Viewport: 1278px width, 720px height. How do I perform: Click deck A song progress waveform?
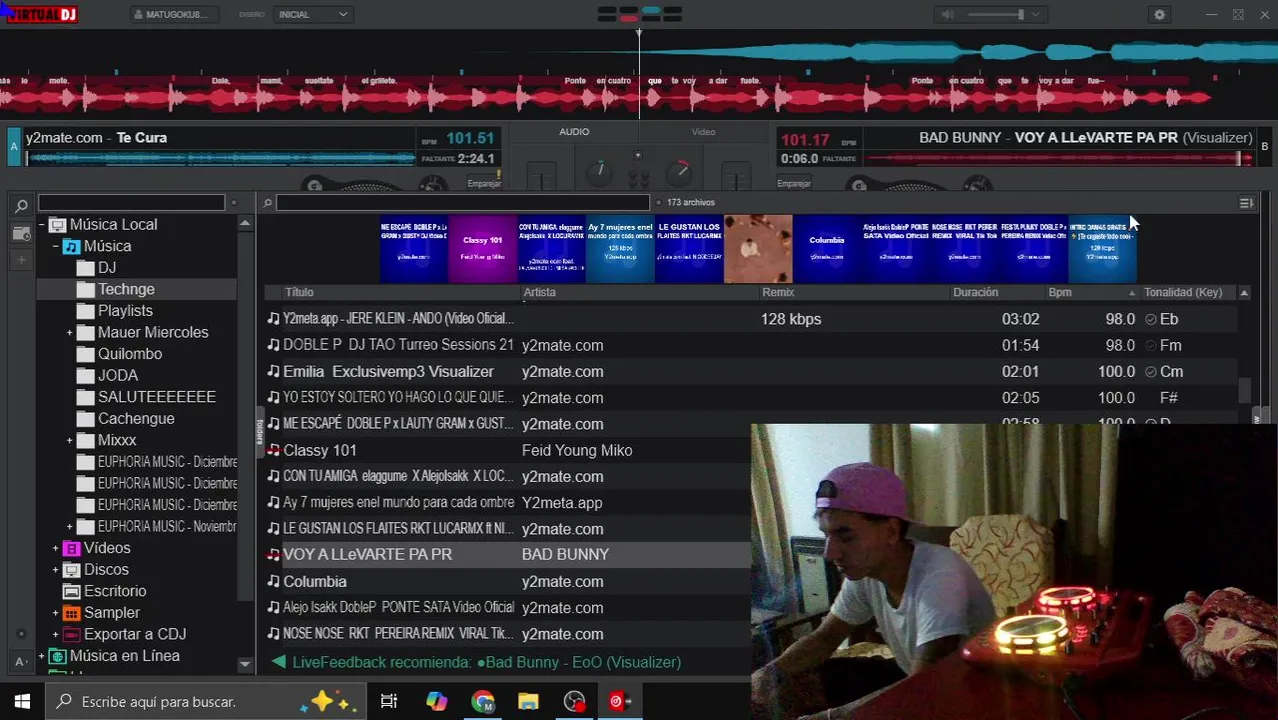pyautogui.click(x=220, y=158)
